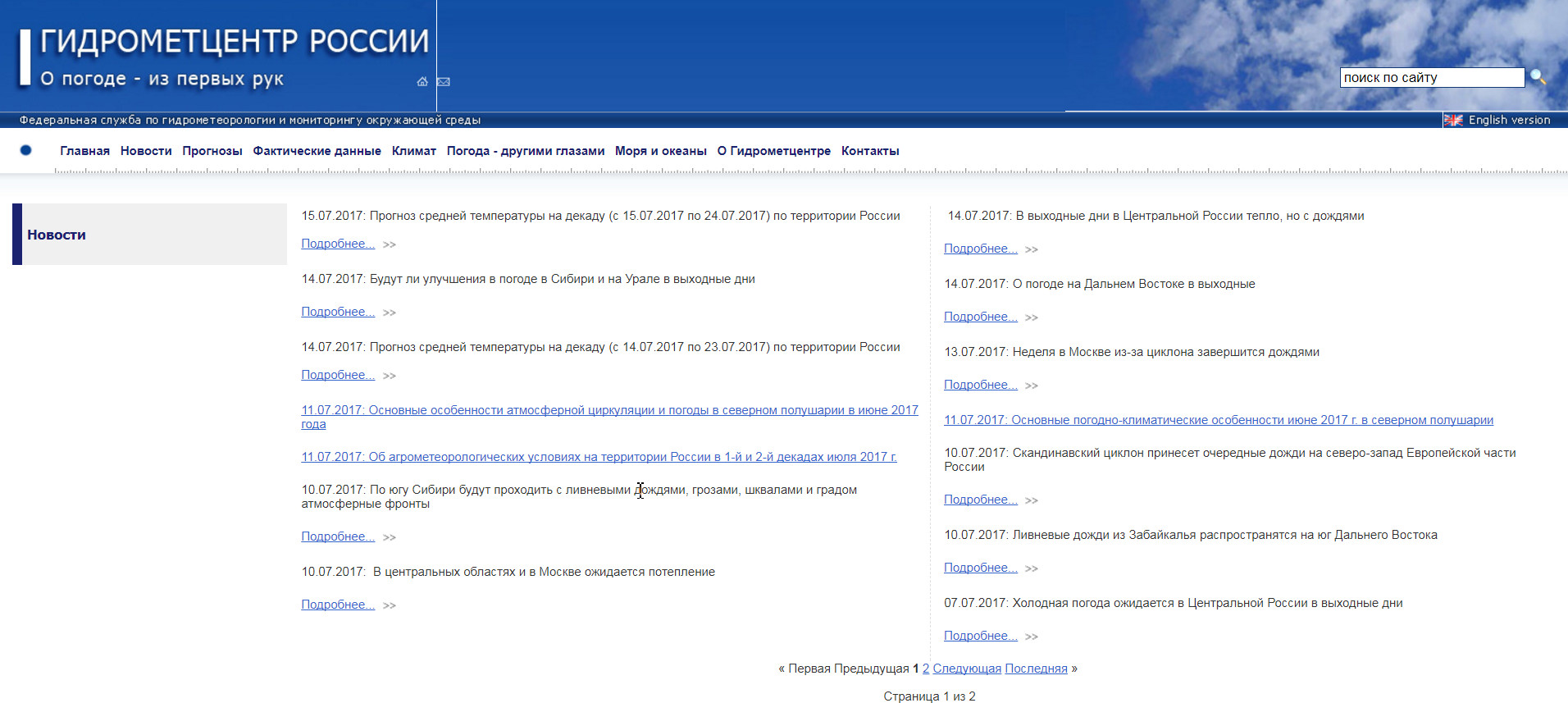1568x703 pixels.
Task: Open погодно-климатические особенности июне 2017 link
Action: (x=1219, y=420)
